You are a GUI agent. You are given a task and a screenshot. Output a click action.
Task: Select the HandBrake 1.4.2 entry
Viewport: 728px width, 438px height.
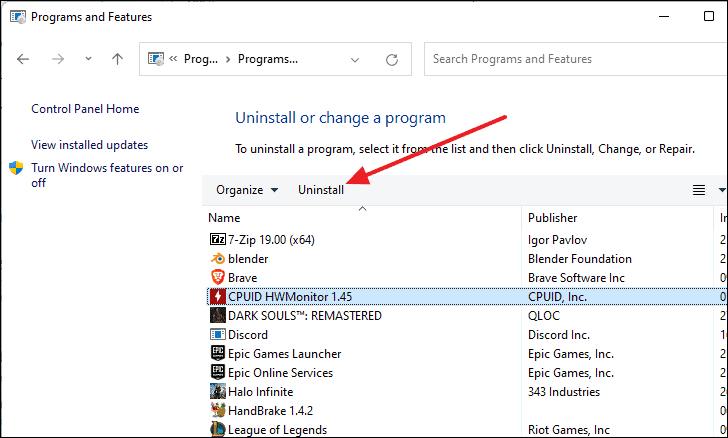[270, 411]
